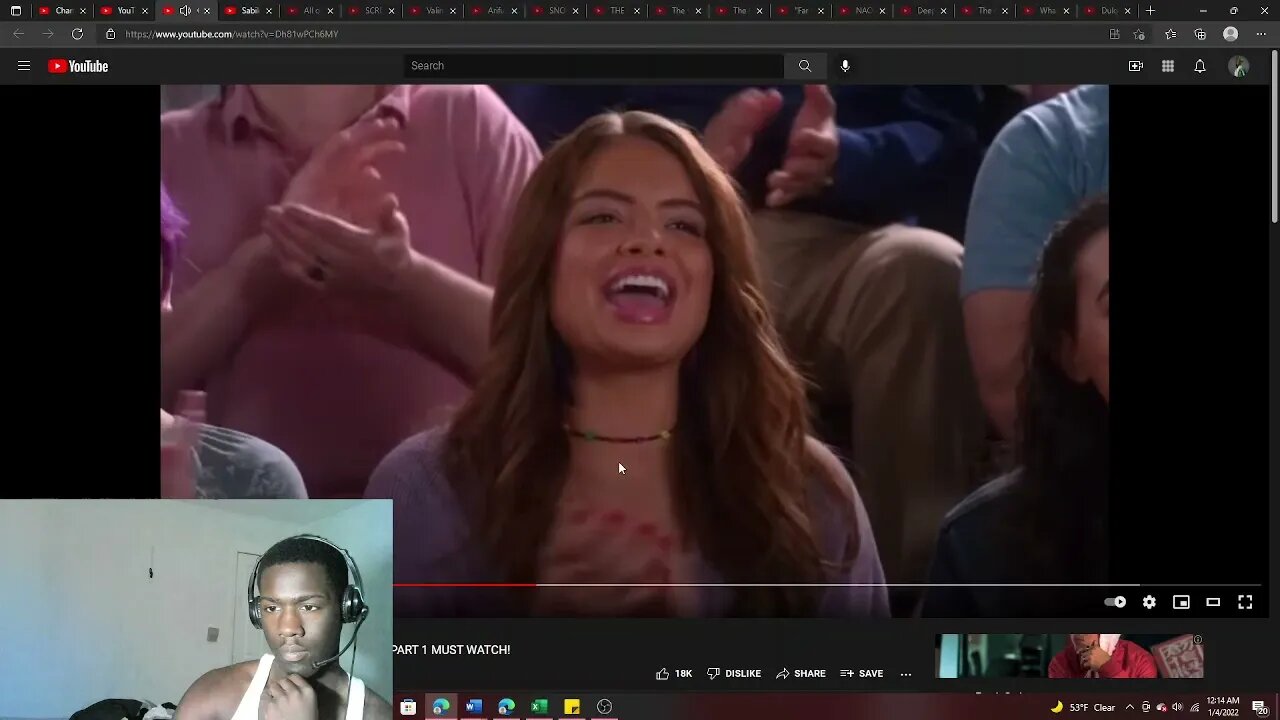Open Edge profile picture icon
This screenshot has height=720, width=1280.
pyautogui.click(x=1231, y=34)
